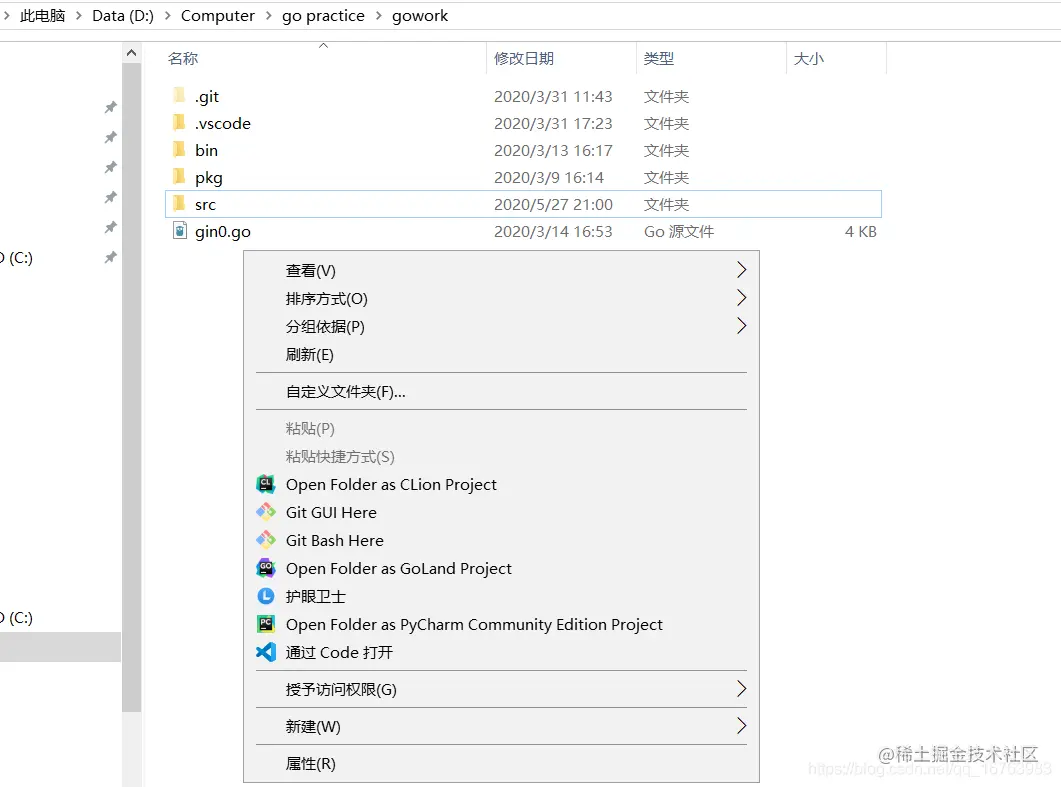
Task: Select Git Bash Here menu entry
Action: coord(501,541)
